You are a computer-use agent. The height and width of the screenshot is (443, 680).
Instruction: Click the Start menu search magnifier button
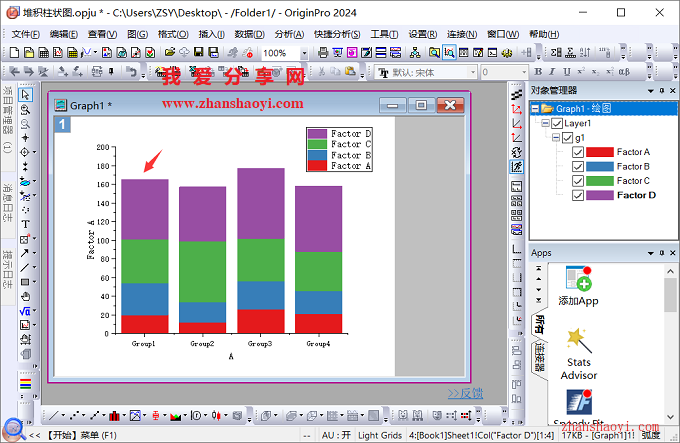[x=14, y=429]
